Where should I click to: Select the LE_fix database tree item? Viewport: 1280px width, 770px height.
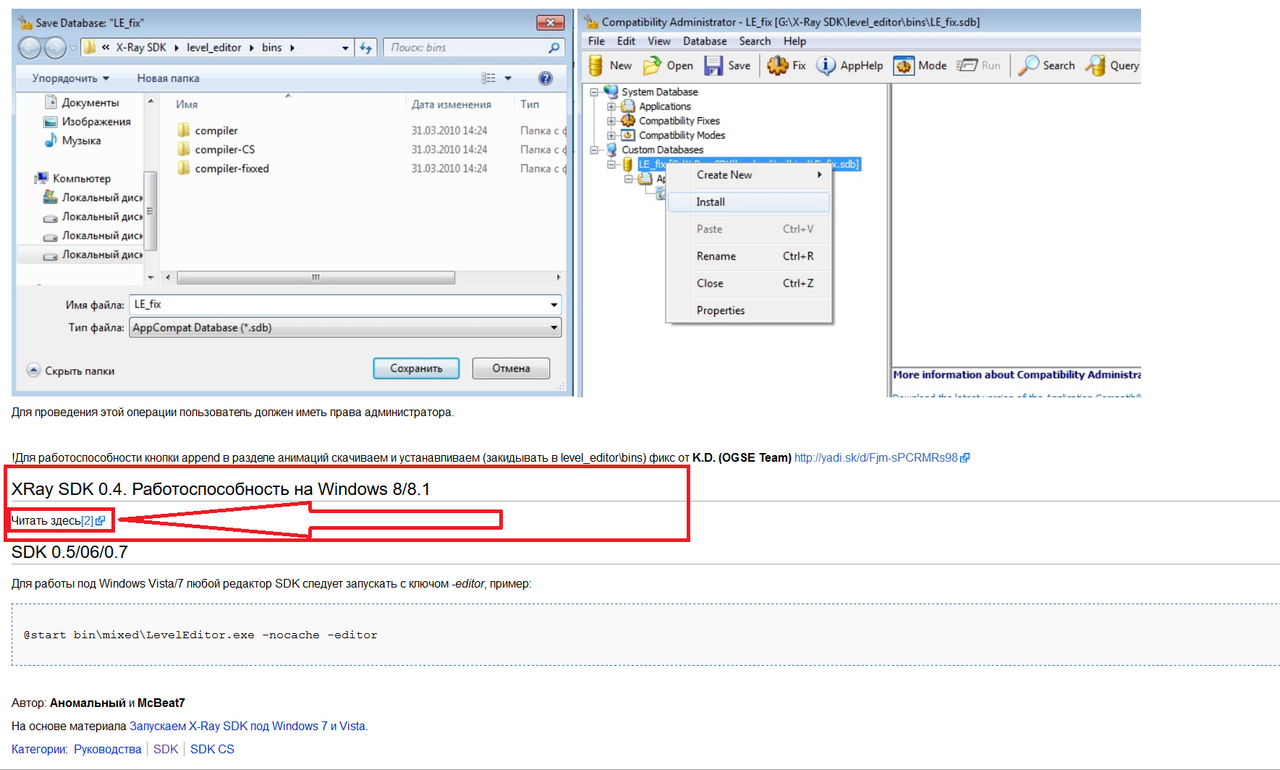(749, 164)
